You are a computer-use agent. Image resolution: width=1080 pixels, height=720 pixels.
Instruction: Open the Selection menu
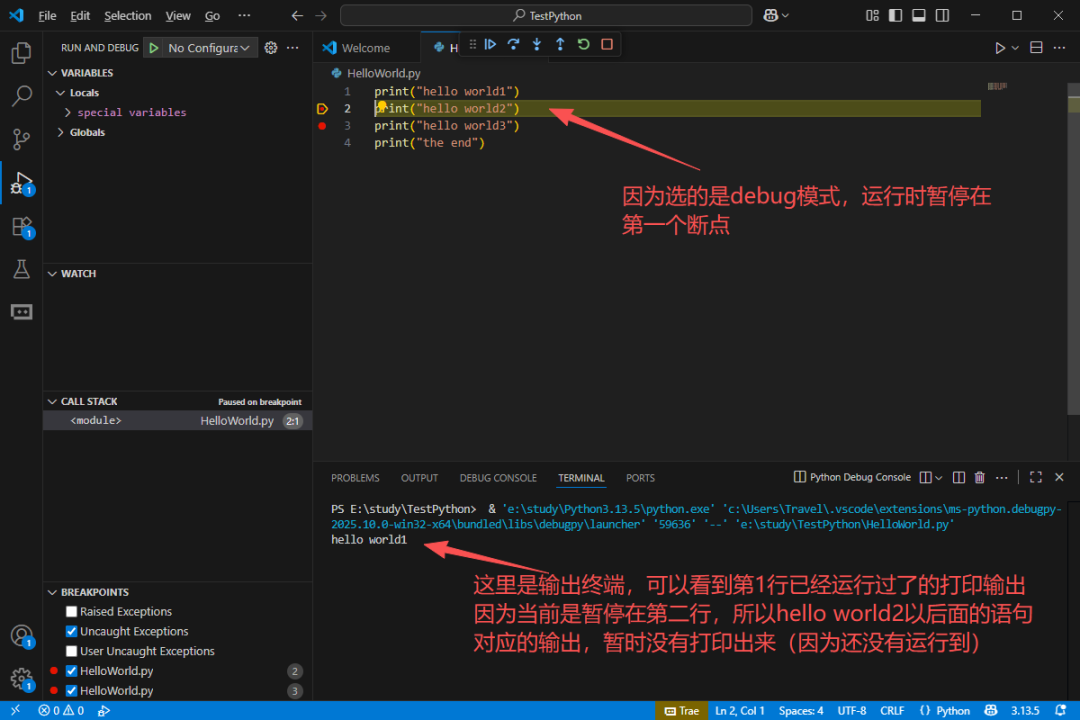click(x=127, y=15)
